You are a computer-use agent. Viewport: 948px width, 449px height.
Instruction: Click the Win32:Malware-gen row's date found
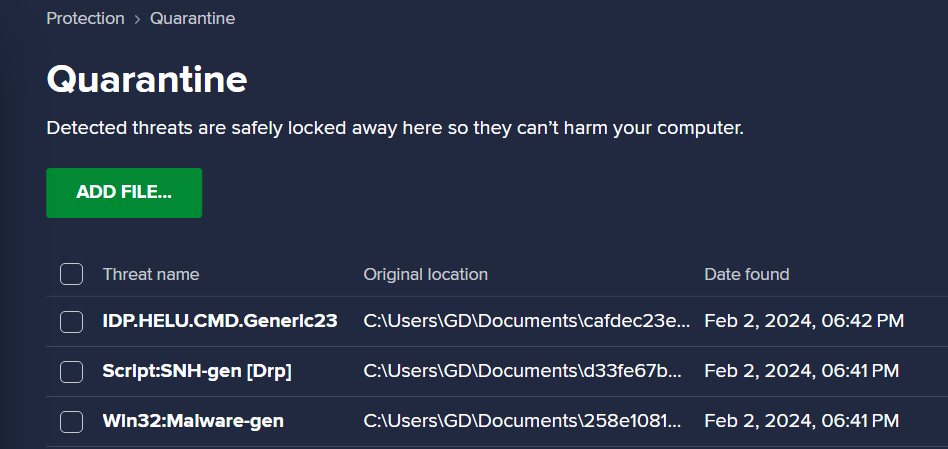click(802, 421)
